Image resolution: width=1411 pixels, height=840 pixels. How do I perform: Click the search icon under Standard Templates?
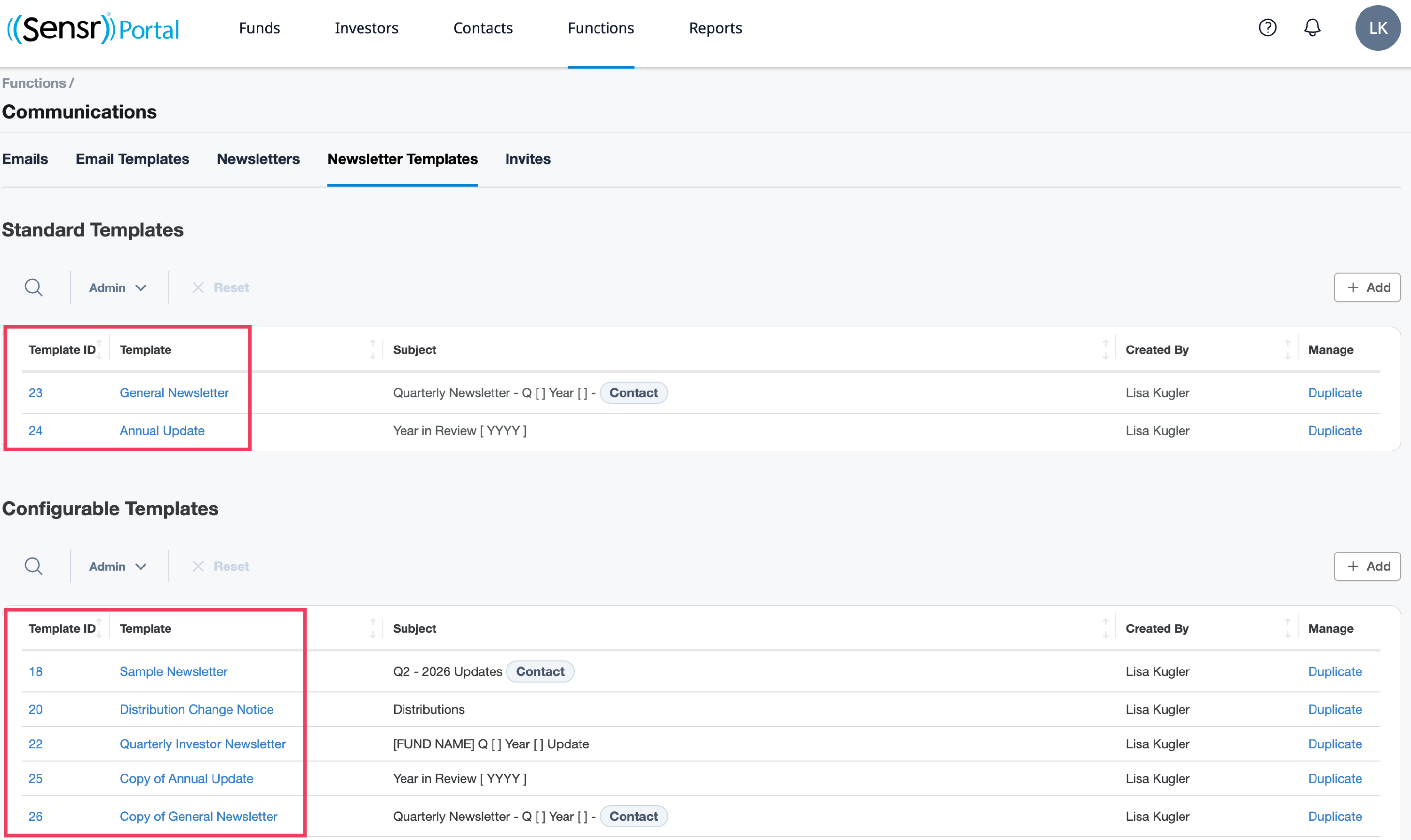[33, 288]
